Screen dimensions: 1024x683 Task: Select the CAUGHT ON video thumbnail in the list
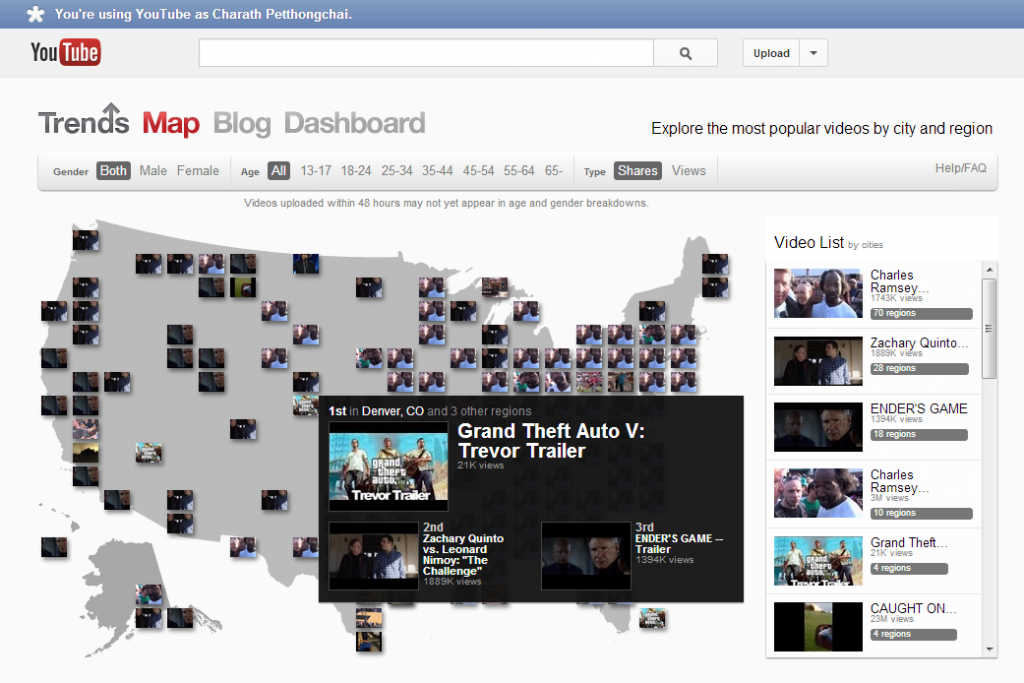(x=817, y=627)
